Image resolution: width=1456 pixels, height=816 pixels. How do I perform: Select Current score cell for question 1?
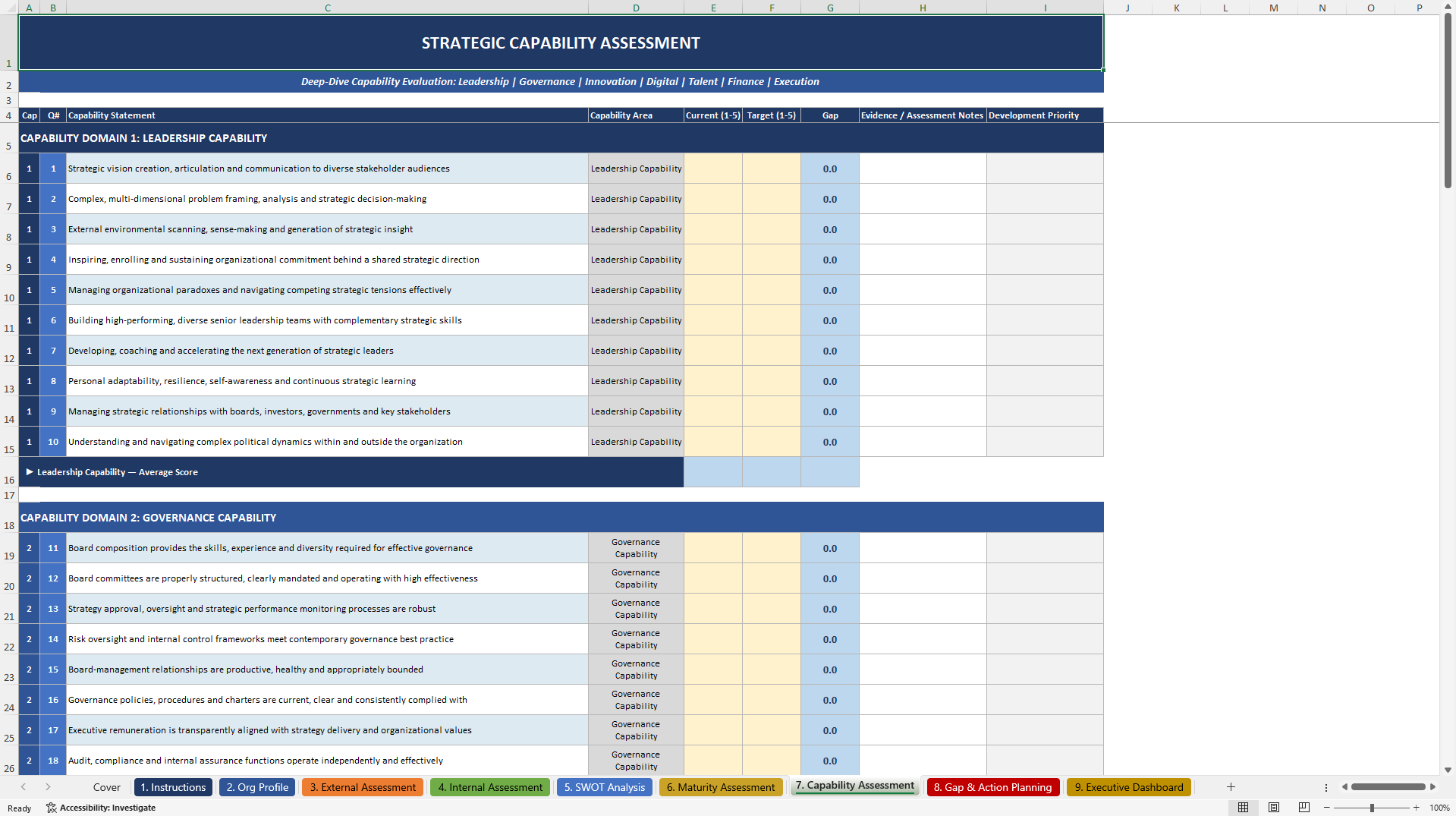pyautogui.click(x=712, y=169)
